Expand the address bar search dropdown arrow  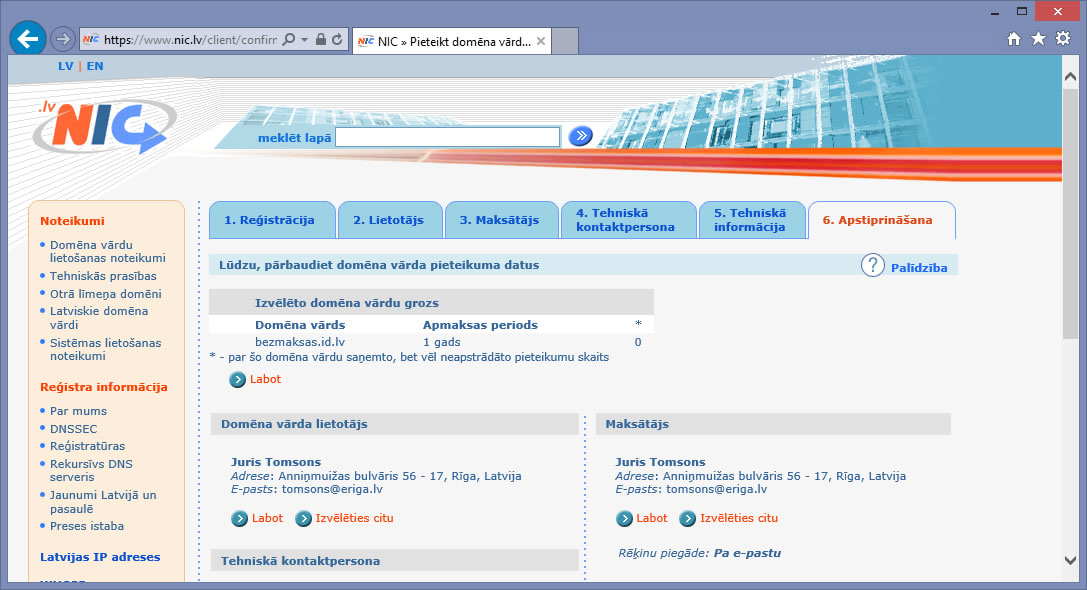click(x=303, y=40)
